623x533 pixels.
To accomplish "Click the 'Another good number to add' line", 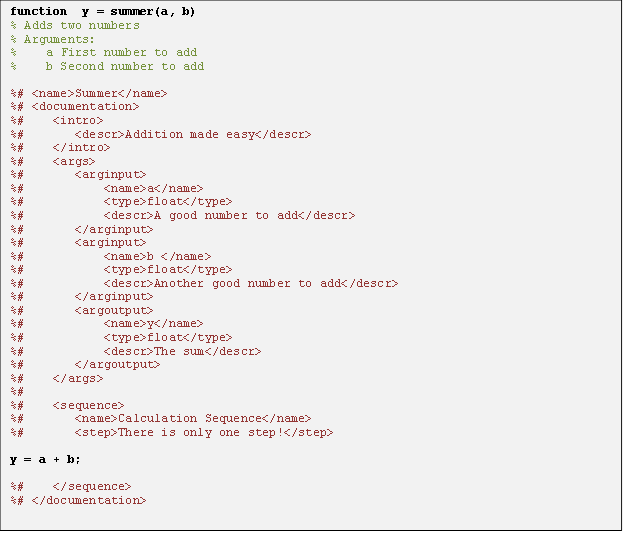I will point(251,283).
